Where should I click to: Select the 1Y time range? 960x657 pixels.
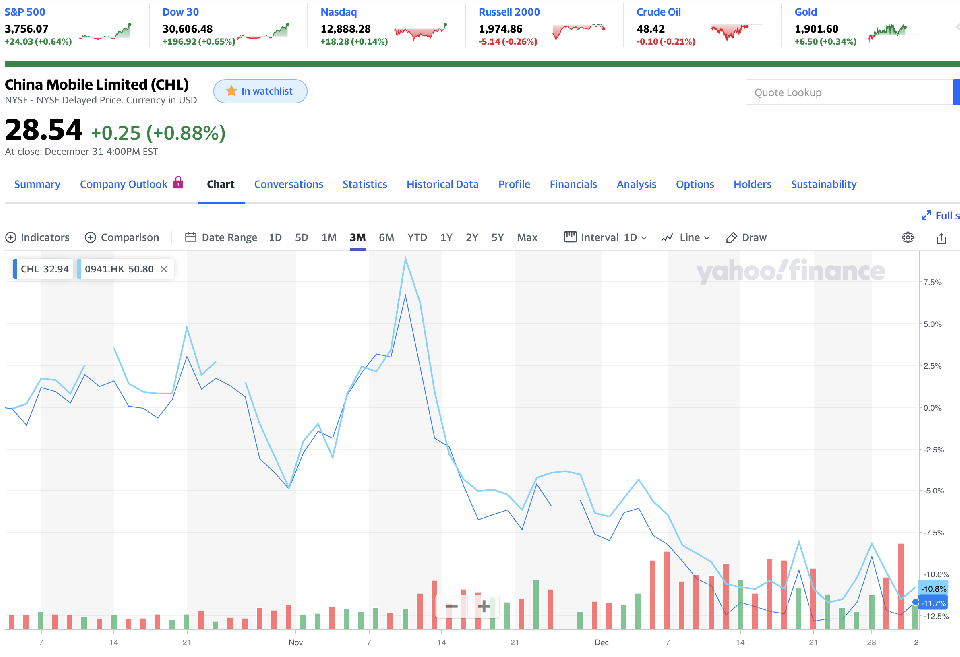(446, 238)
